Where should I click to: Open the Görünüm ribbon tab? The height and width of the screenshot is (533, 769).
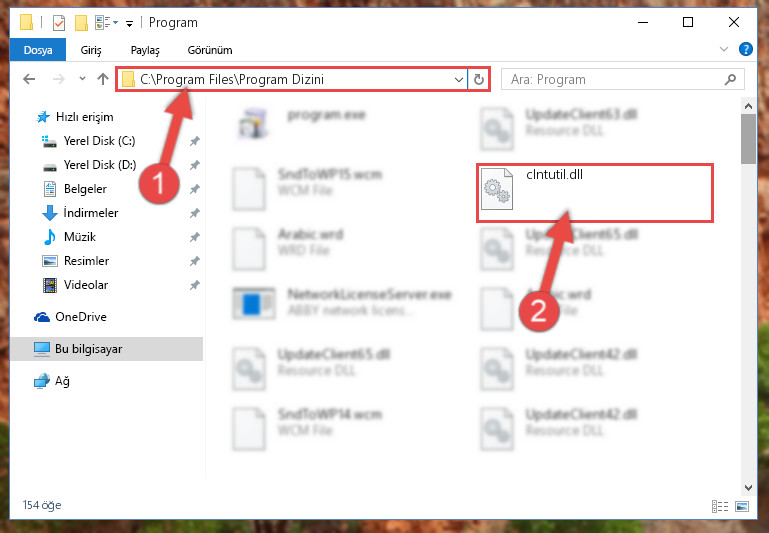[x=210, y=50]
